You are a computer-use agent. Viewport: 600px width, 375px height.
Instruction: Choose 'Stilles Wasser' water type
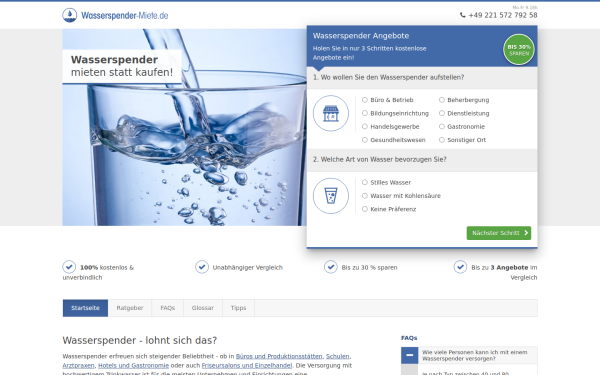point(365,183)
